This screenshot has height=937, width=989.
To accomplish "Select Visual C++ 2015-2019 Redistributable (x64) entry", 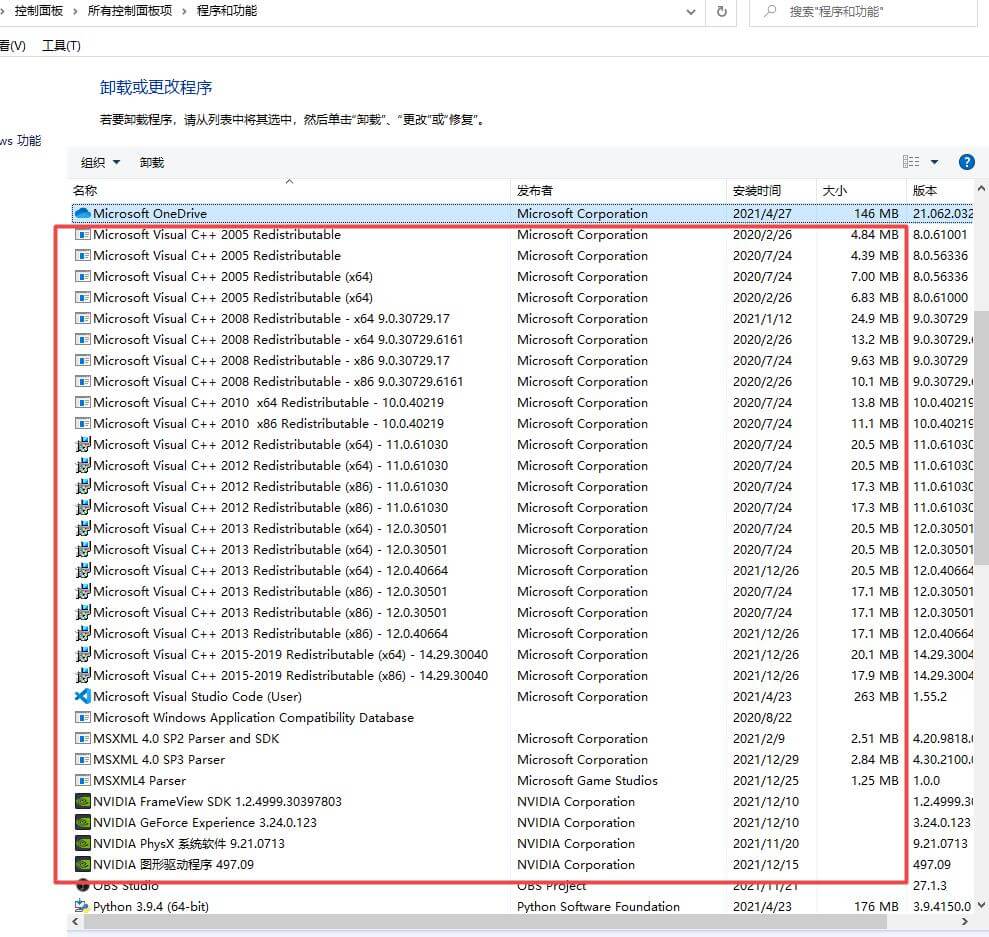I will click(x=522, y=654).
